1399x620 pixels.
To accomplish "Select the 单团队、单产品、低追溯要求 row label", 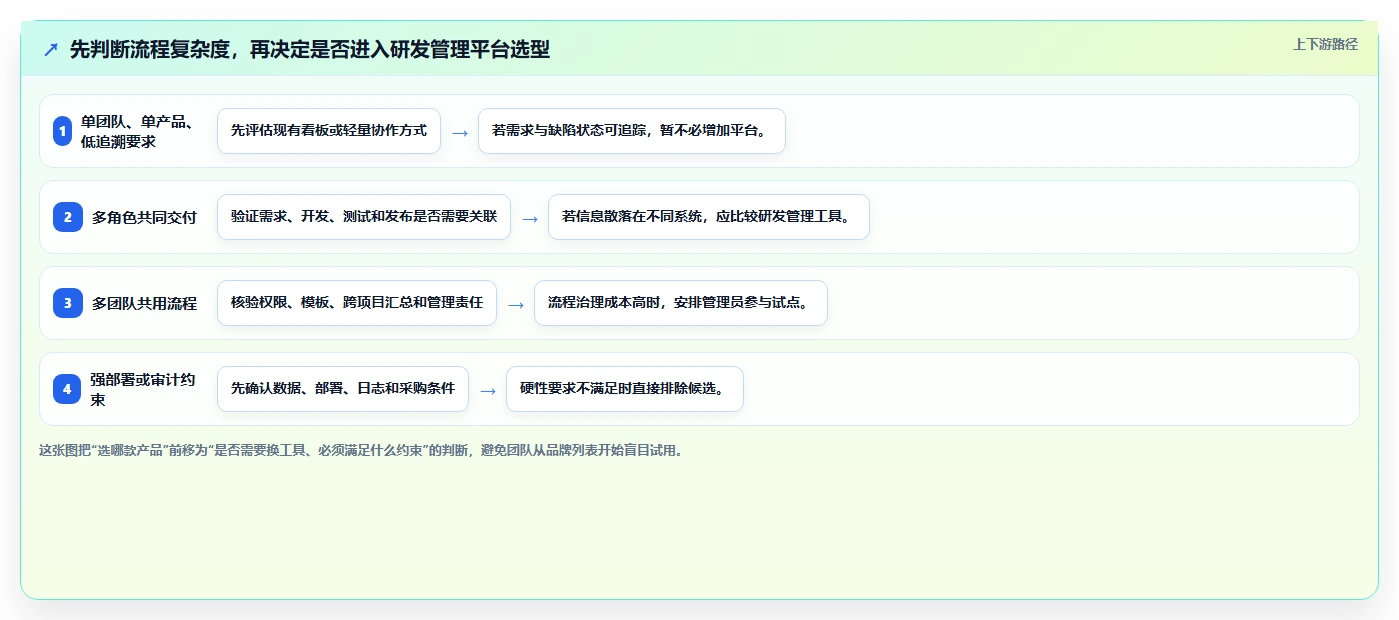I will (139, 131).
